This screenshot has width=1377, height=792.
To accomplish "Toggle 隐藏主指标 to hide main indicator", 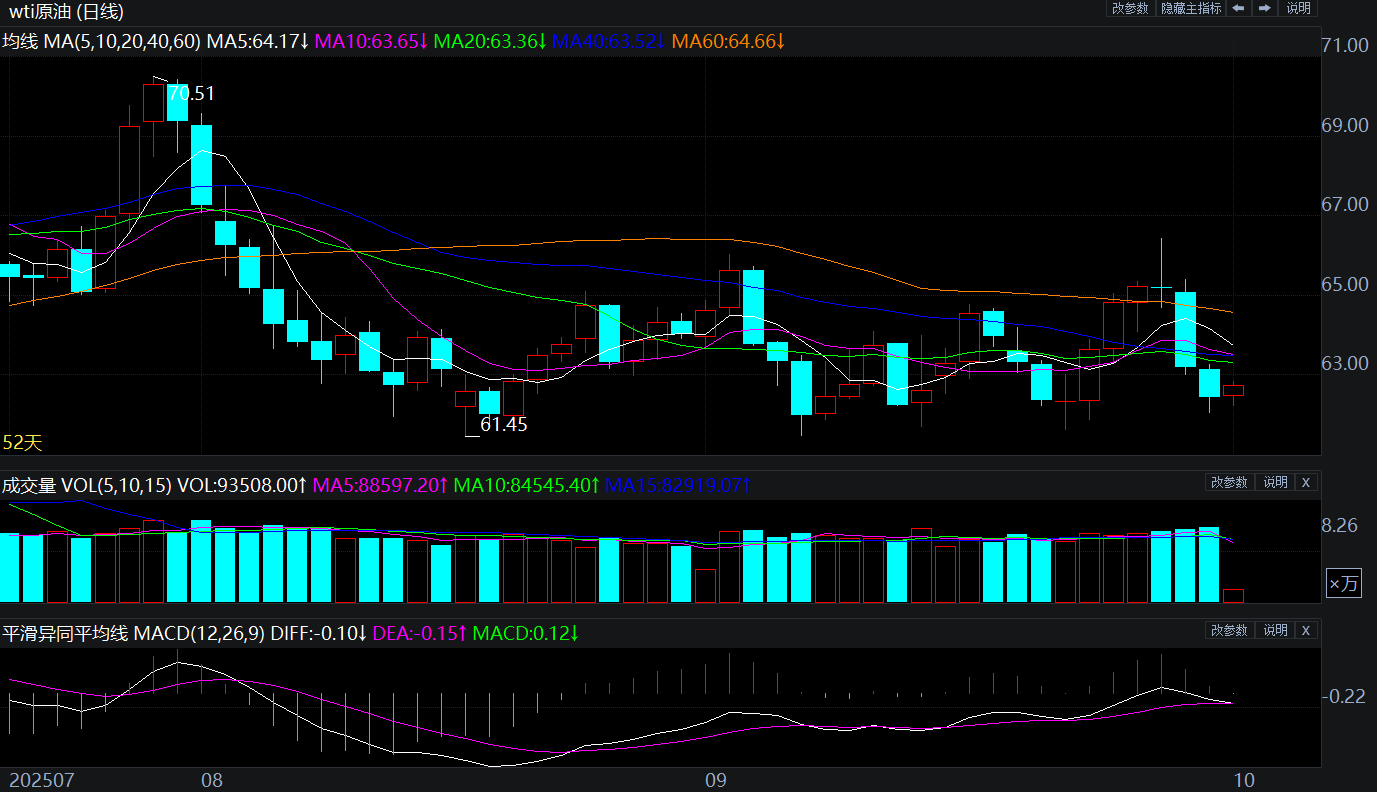I will (x=1190, y=8).
